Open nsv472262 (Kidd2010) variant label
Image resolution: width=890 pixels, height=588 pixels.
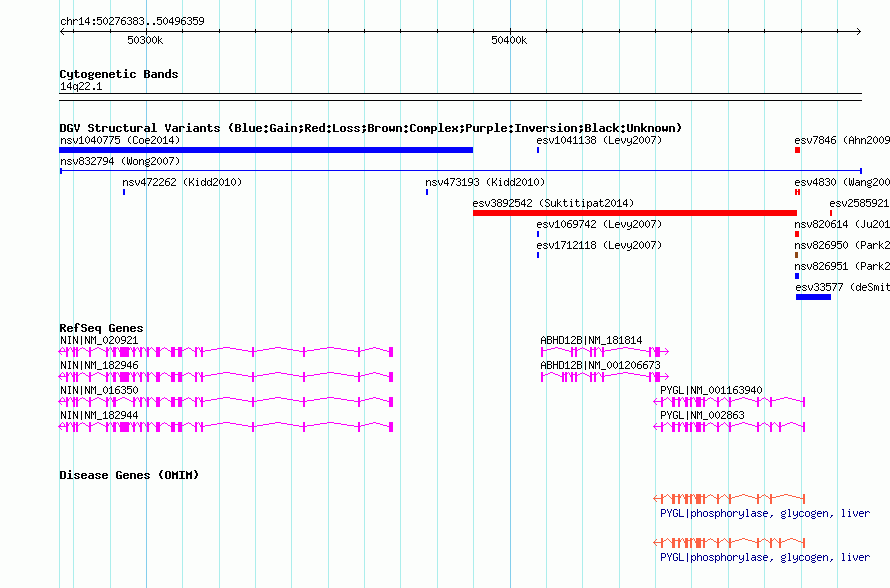pyautogui.click(x=182, y=182)
